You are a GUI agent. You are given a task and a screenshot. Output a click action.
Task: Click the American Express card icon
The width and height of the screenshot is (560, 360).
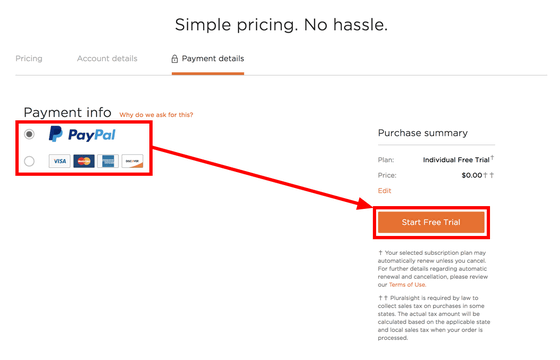click(108, 161)
